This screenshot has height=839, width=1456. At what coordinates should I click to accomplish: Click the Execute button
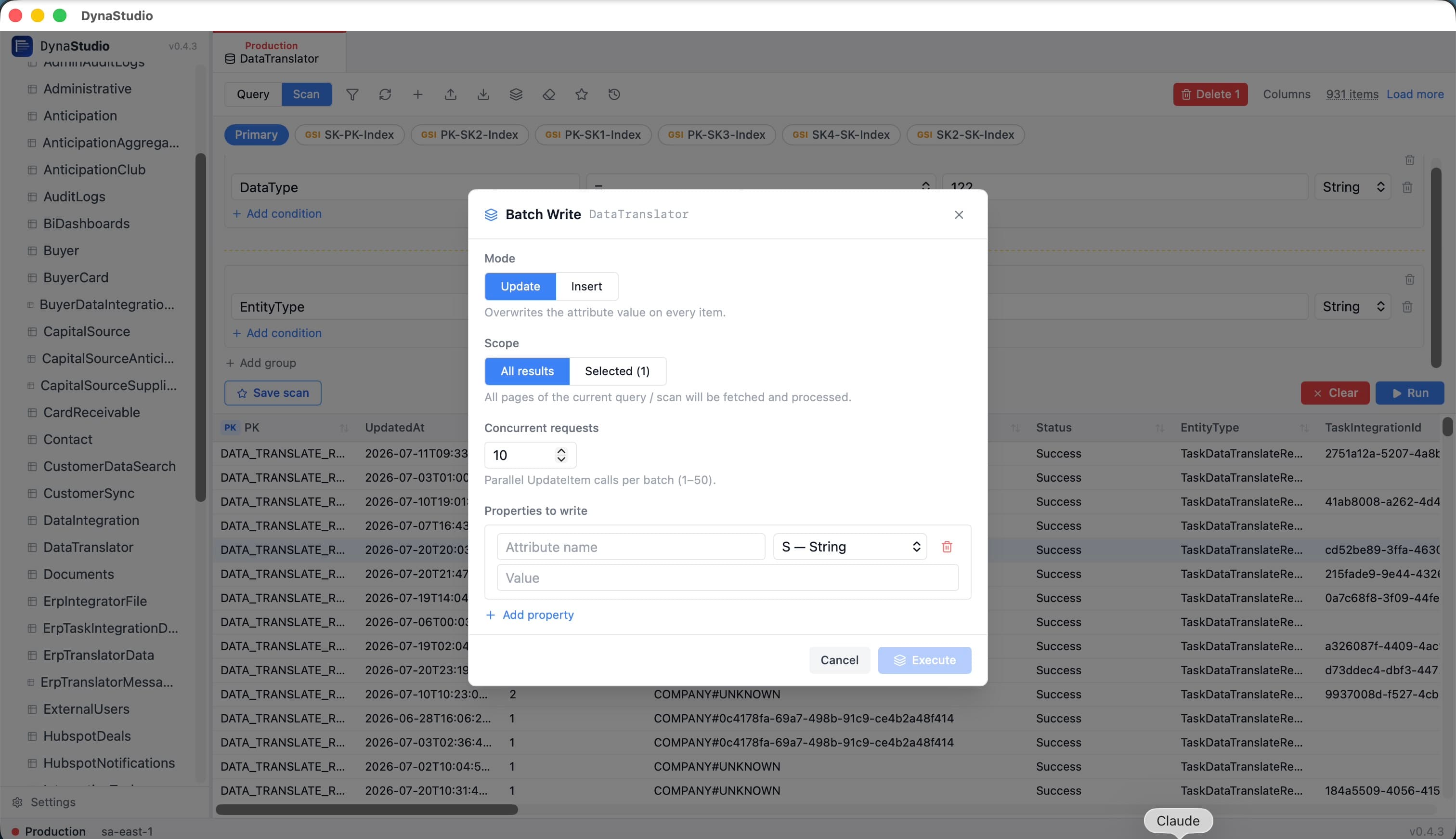[924, 660]
